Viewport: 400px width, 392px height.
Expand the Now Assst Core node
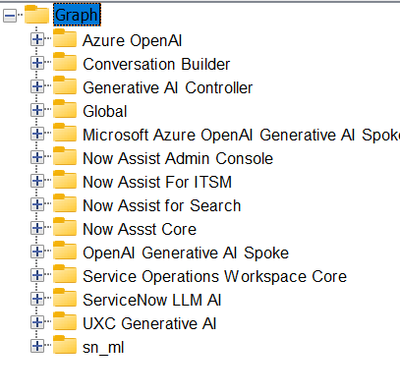(37, 229)
